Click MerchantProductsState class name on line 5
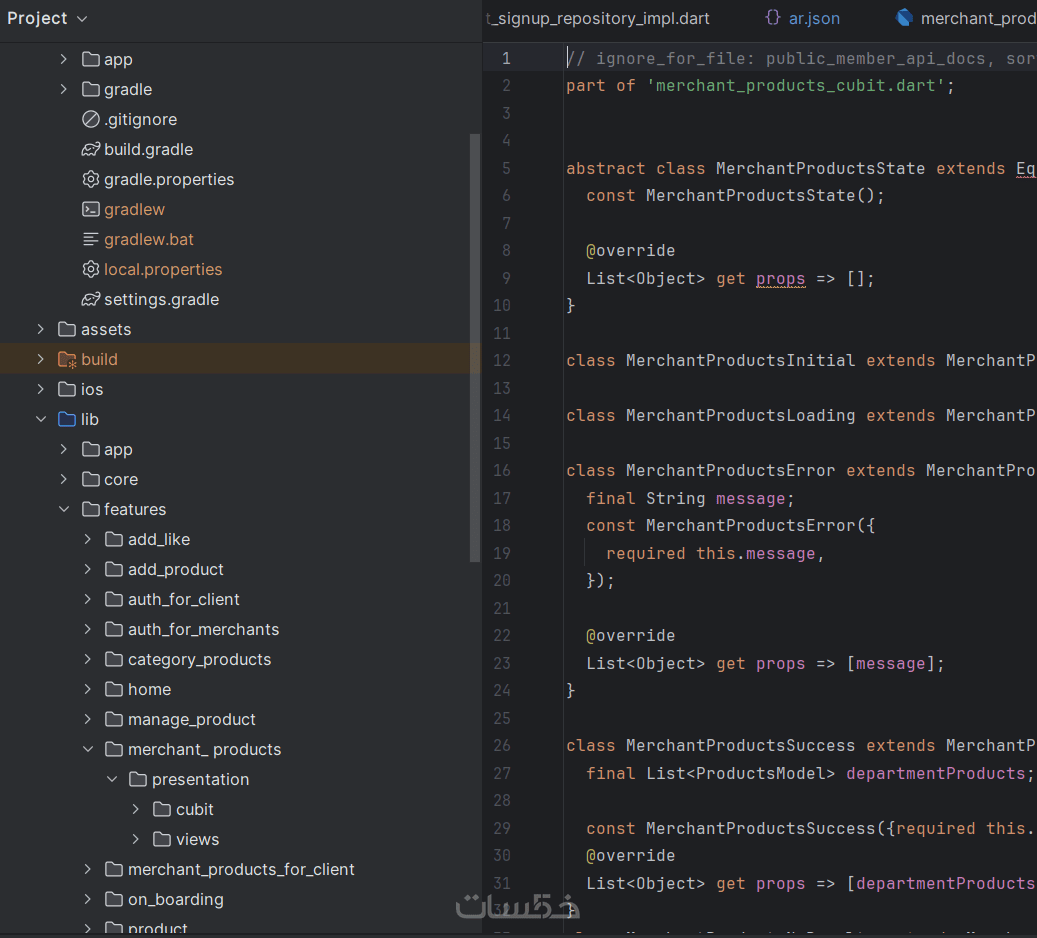This screenshot has height=938, width=1037. click(820, 169)
